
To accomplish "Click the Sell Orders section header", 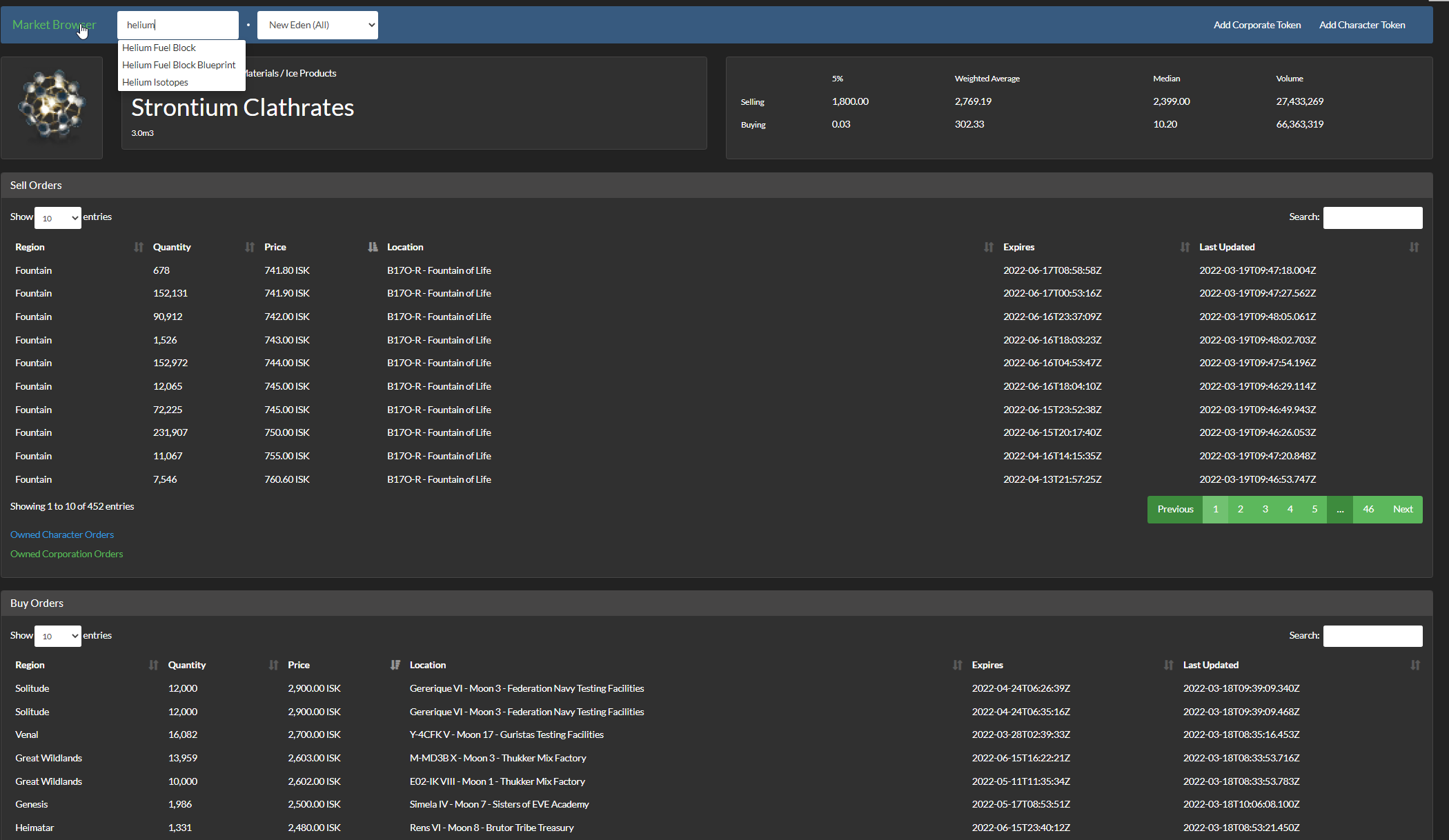I will [716, 186].
